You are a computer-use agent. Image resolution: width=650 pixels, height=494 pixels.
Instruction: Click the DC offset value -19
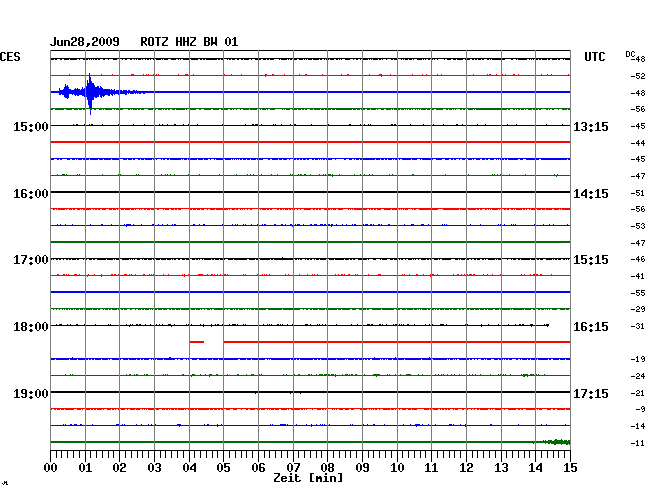coord(638,359)
